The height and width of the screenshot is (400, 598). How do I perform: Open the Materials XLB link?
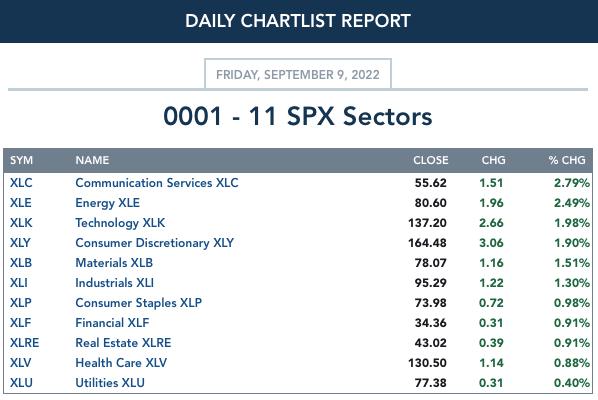click(114, 263)
